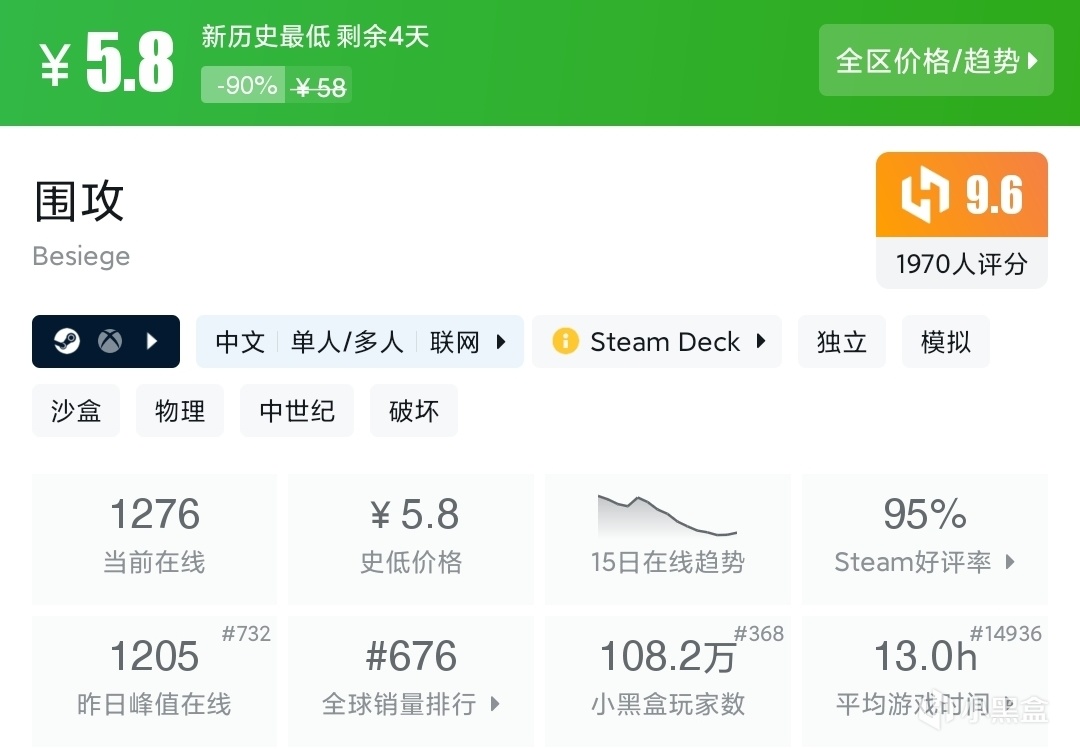Click the Steam Deck yellow info icon
The width and height of the screenshot is (1080, 749).
pos(565,341)
